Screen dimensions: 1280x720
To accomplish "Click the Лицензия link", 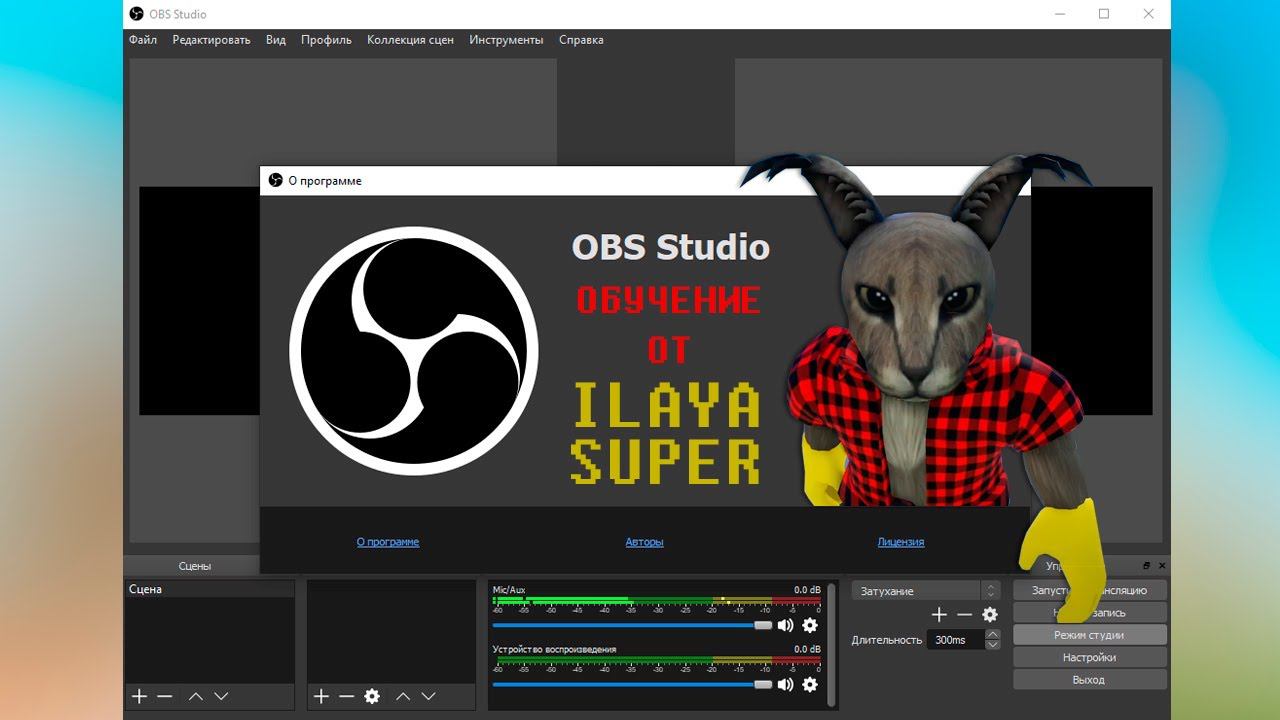I will click(x=901, y=542).
